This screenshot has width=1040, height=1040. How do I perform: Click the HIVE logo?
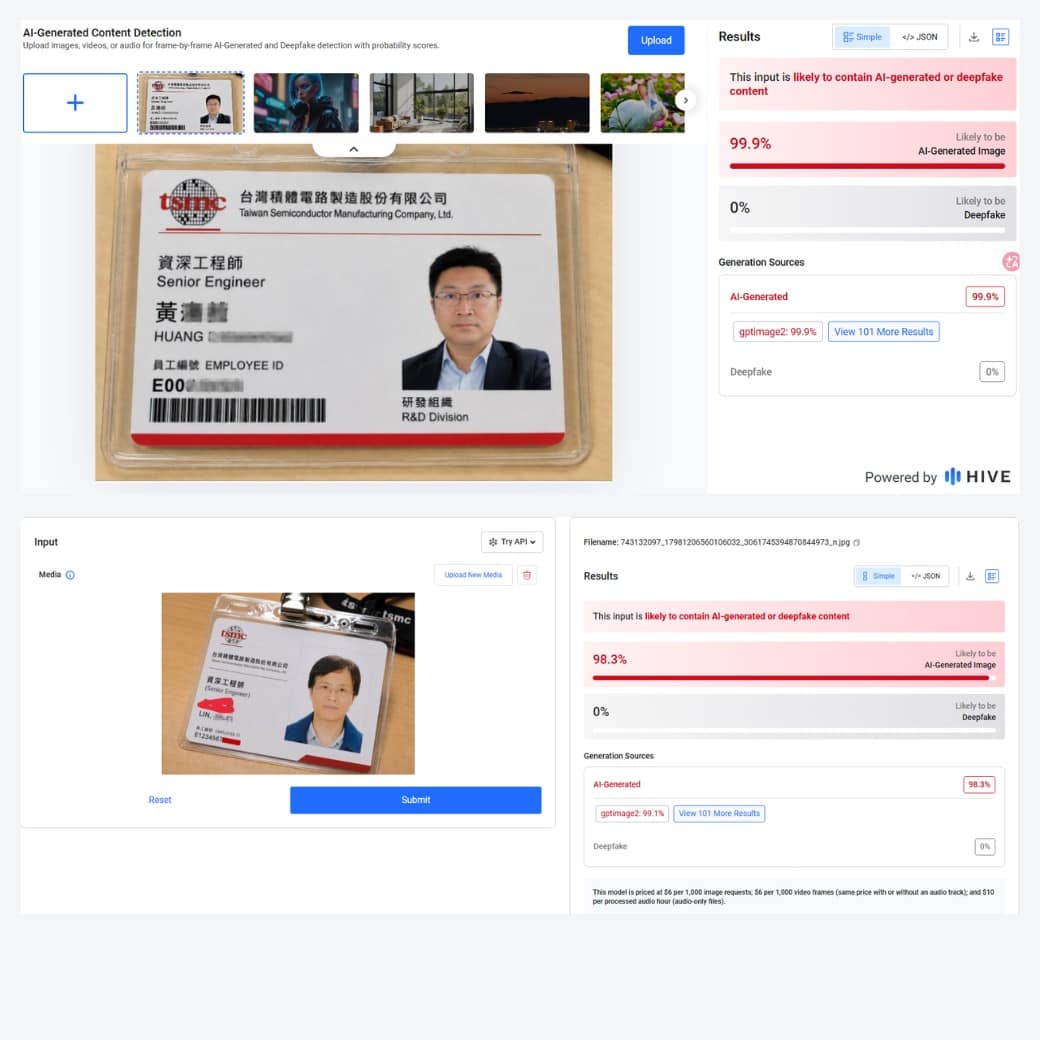click(978, 476)
